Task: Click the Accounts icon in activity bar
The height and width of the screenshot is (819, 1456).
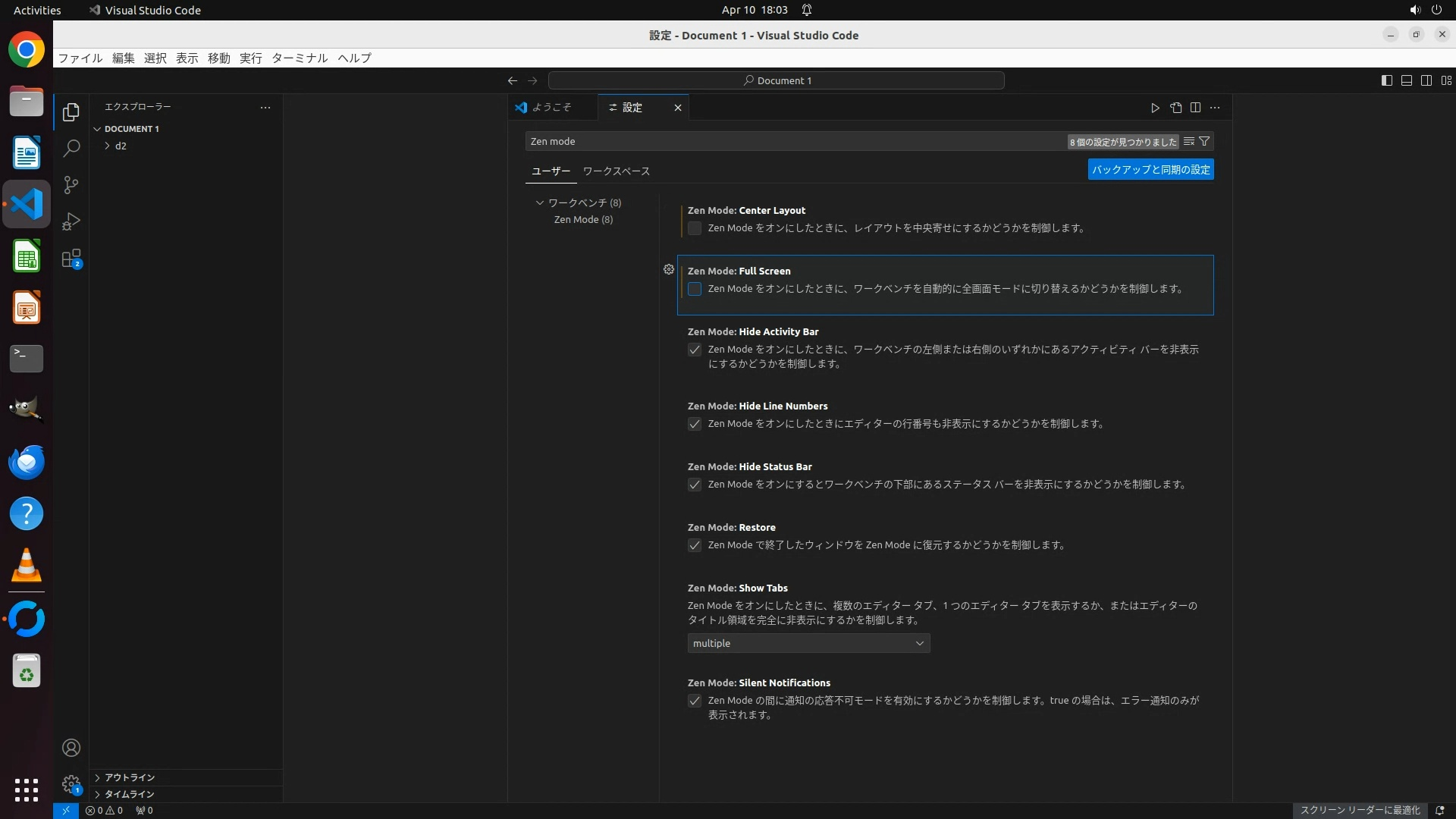Action: [71, 748]
